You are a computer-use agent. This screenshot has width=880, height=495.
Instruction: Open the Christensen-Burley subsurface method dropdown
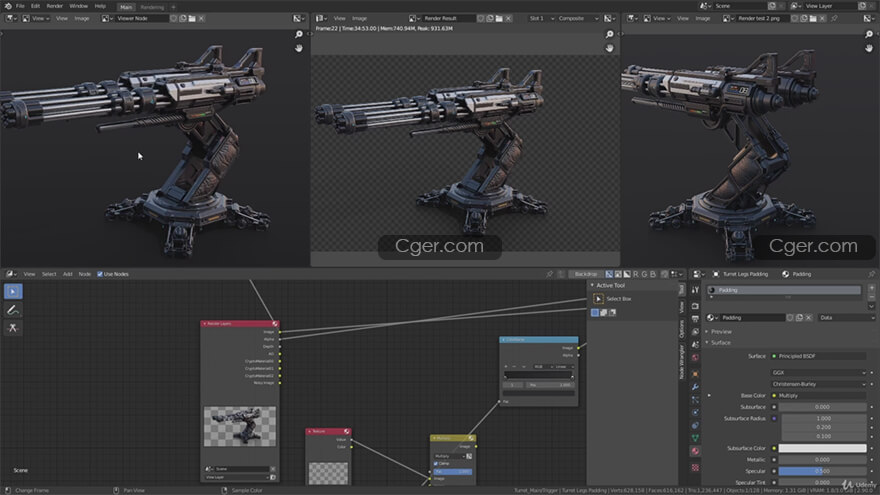(x=819, y=384)
